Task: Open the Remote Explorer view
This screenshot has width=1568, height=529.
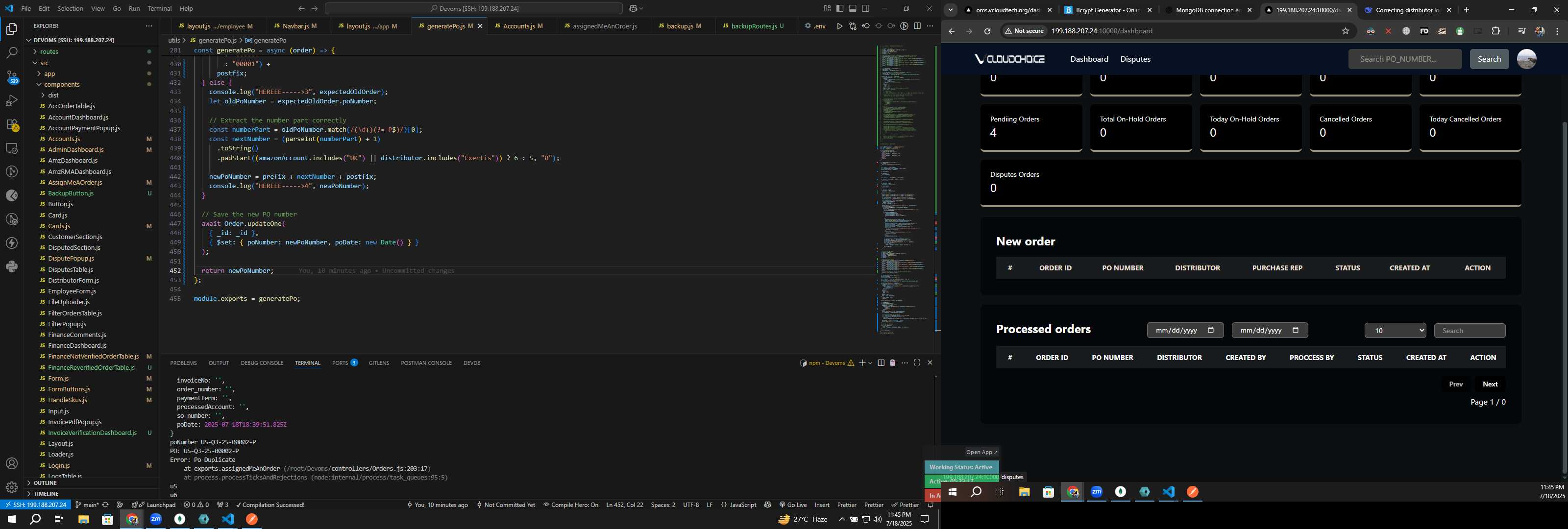Action: click(12, 148)
